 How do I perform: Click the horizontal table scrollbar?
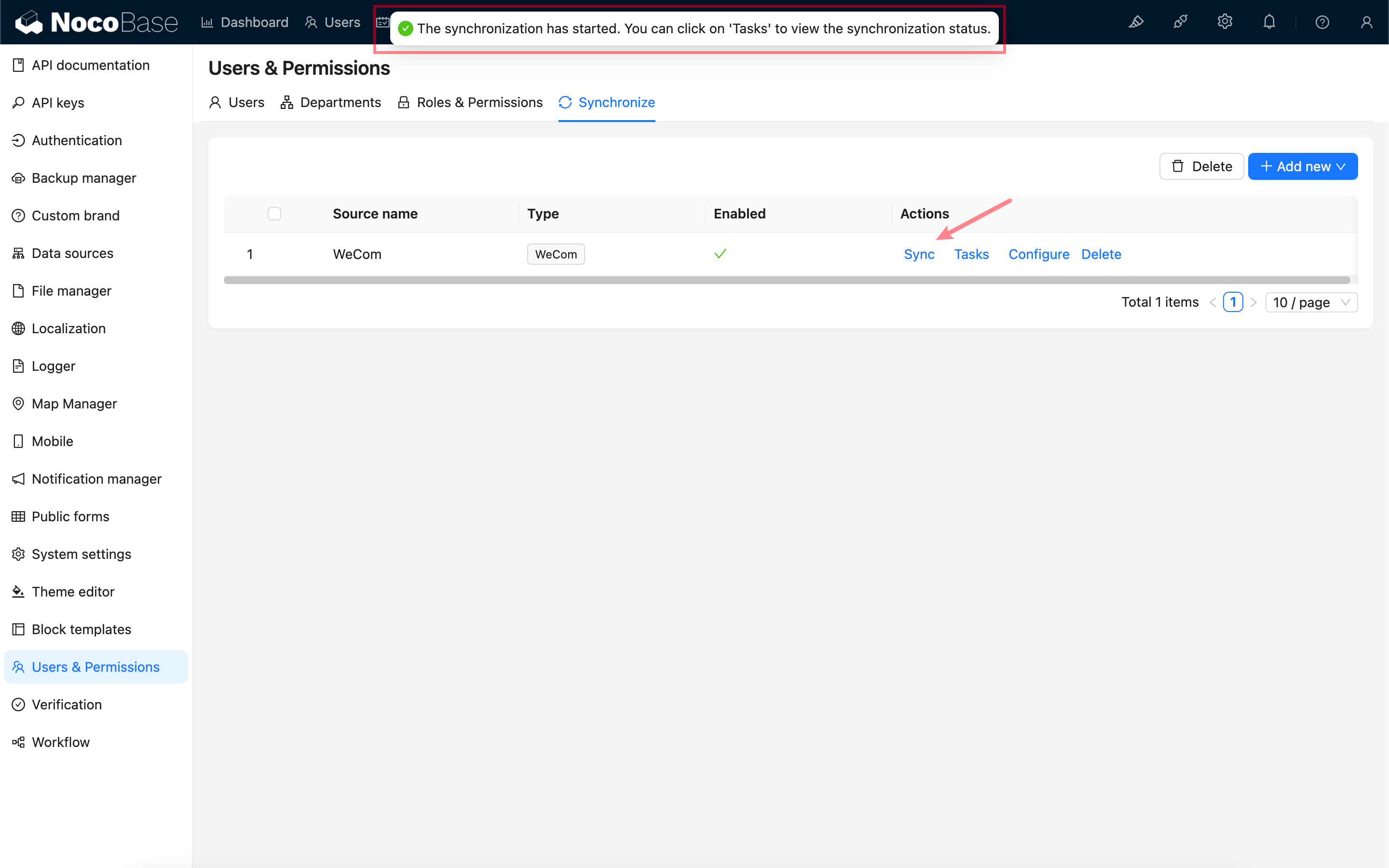(786, 280)
